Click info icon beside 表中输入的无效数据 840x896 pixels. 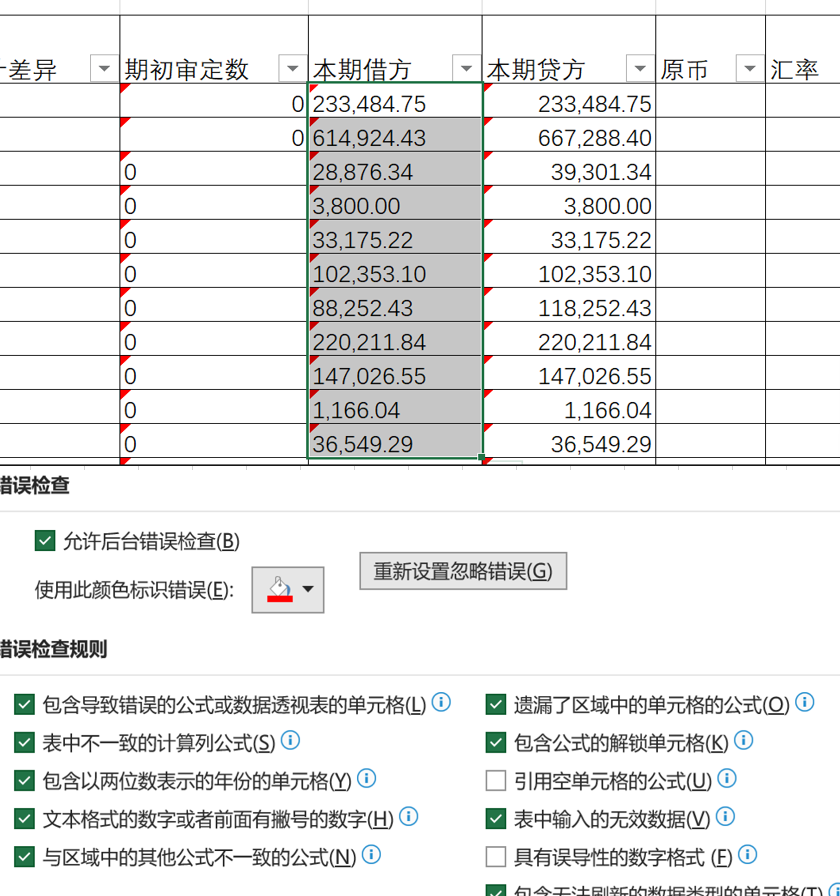[x=725, y=817]
